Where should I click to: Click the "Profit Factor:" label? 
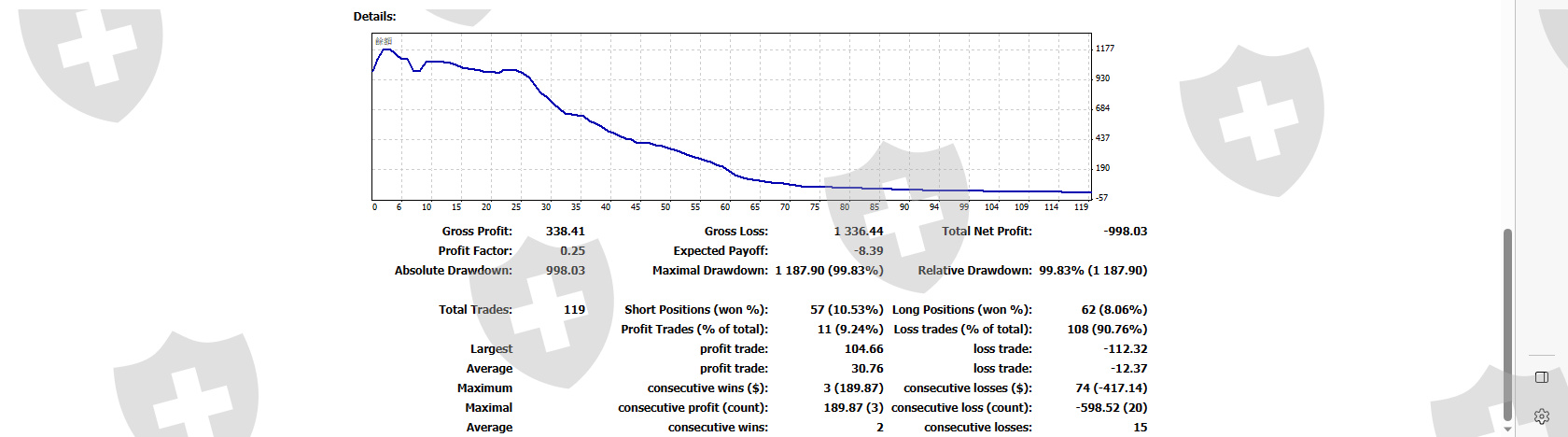click(x=475, y=251)
